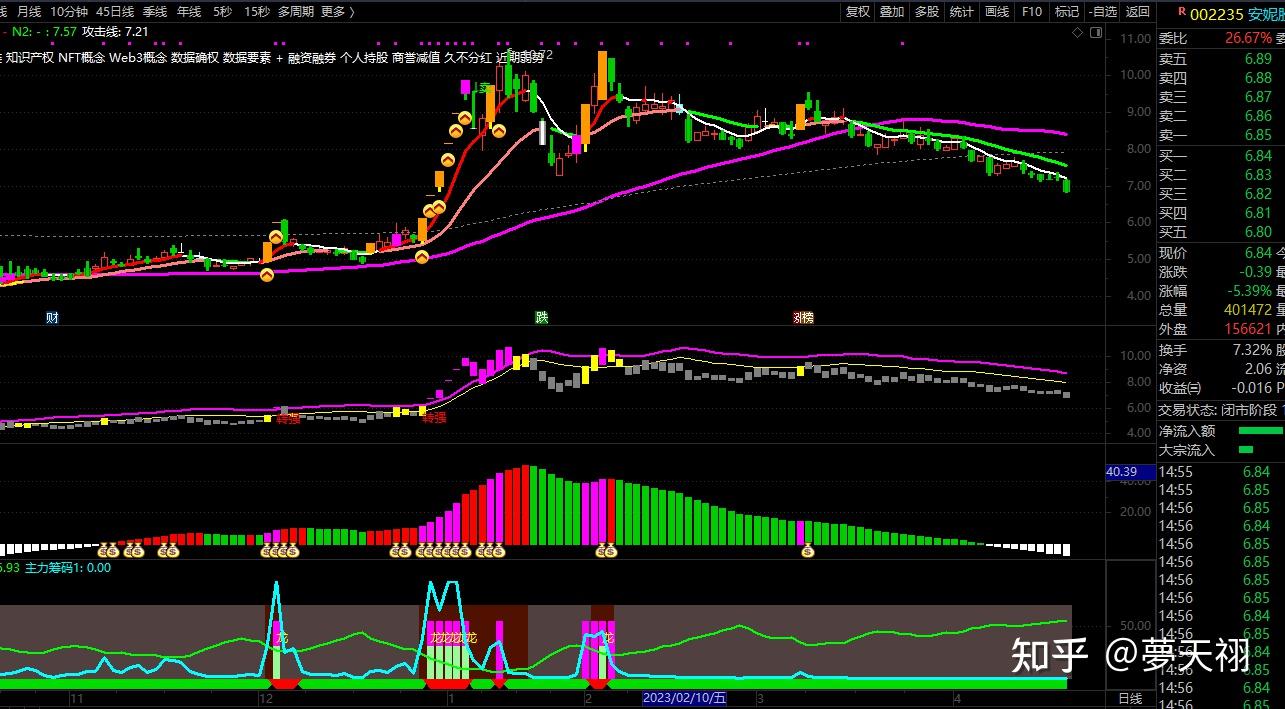Open the F10 company info
Screen dimensions: 1285x709
1032,11
